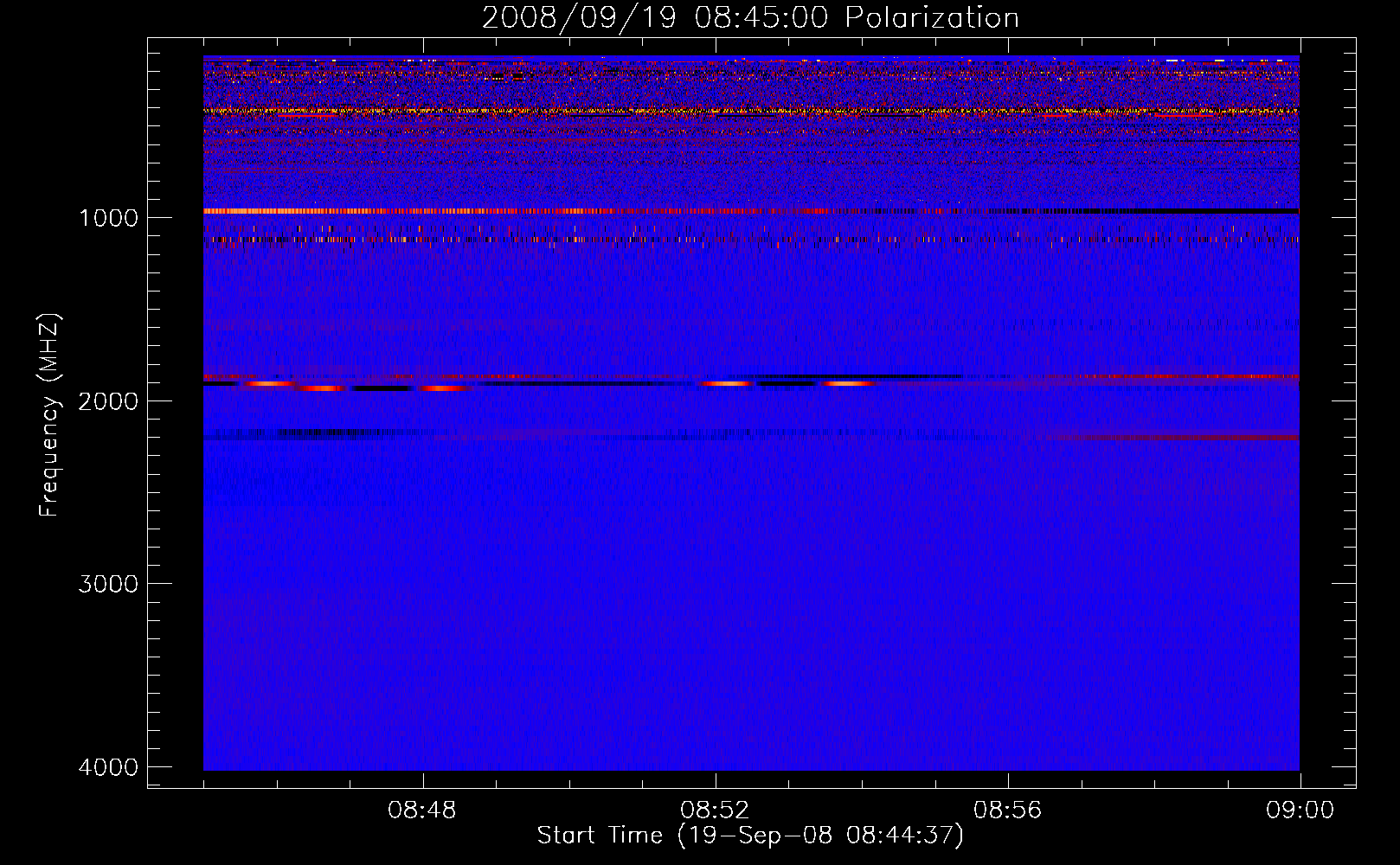Click the 1000 frequency tick label
Screen dimensions: 1400x865
click(x=108, y=217)
